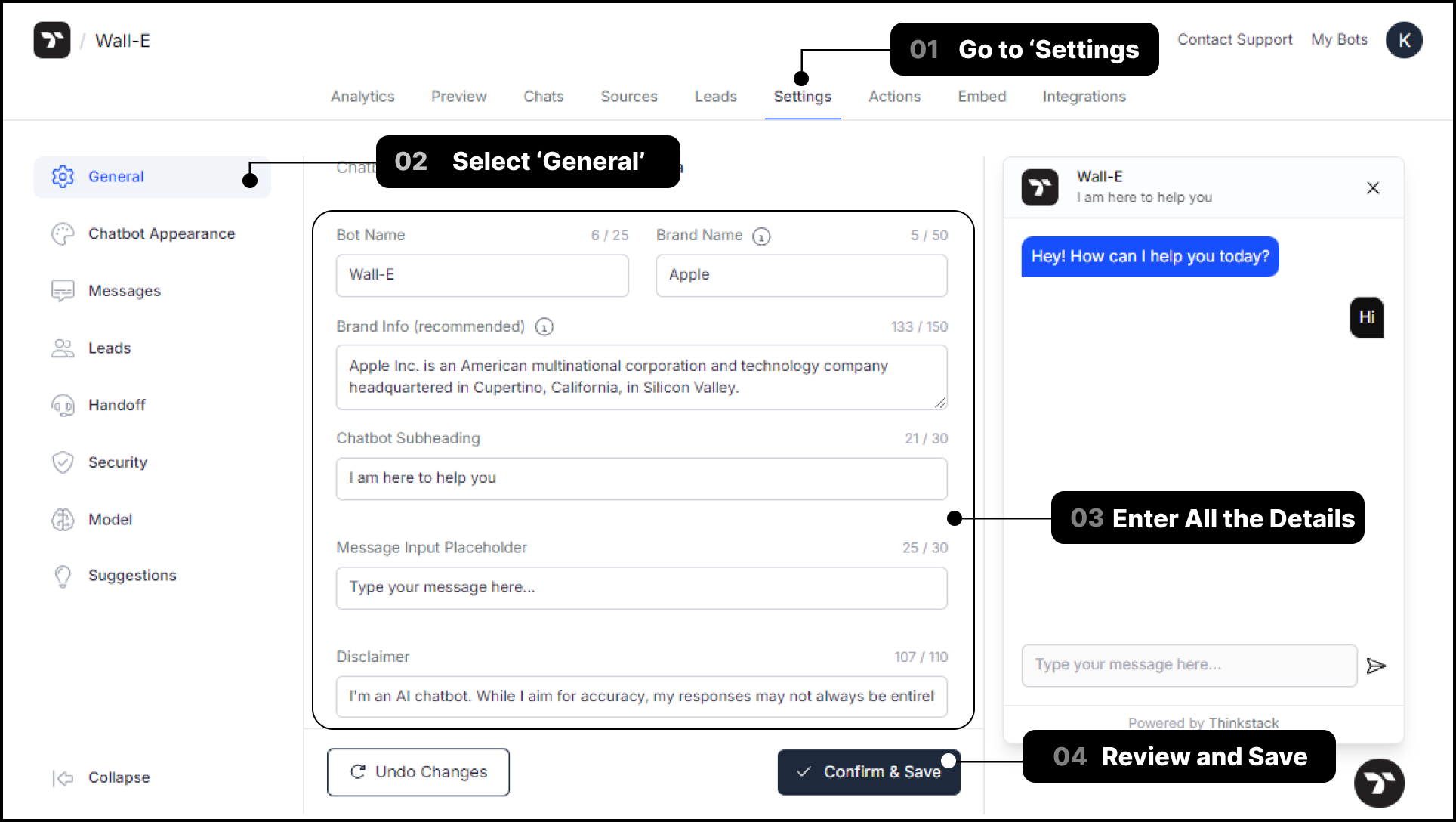Open the Handoff settings panel
Image resolution: width=1456 pixels, height=822 pixels.
pyautogui.click(x=116, y=405)
